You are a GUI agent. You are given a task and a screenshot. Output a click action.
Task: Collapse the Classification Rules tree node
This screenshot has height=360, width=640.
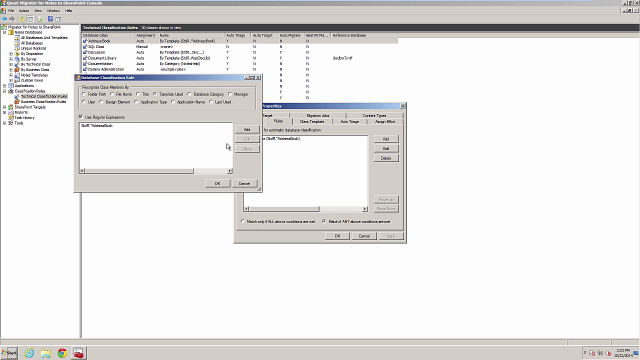tap(5, 91)
